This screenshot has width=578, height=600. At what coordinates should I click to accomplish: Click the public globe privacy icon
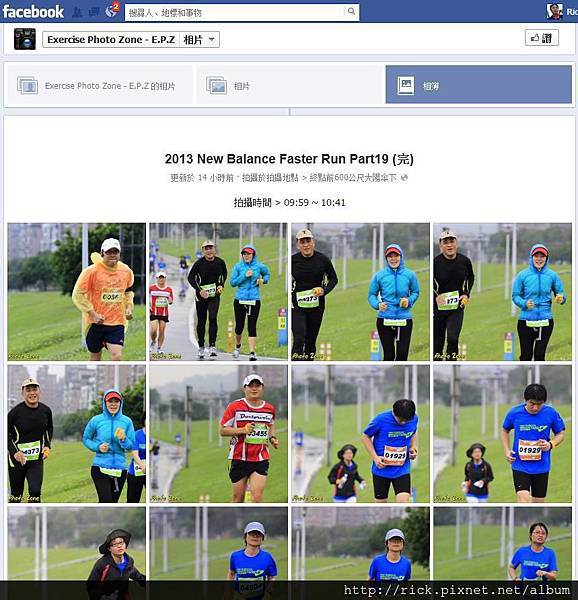tap(404, 178)
